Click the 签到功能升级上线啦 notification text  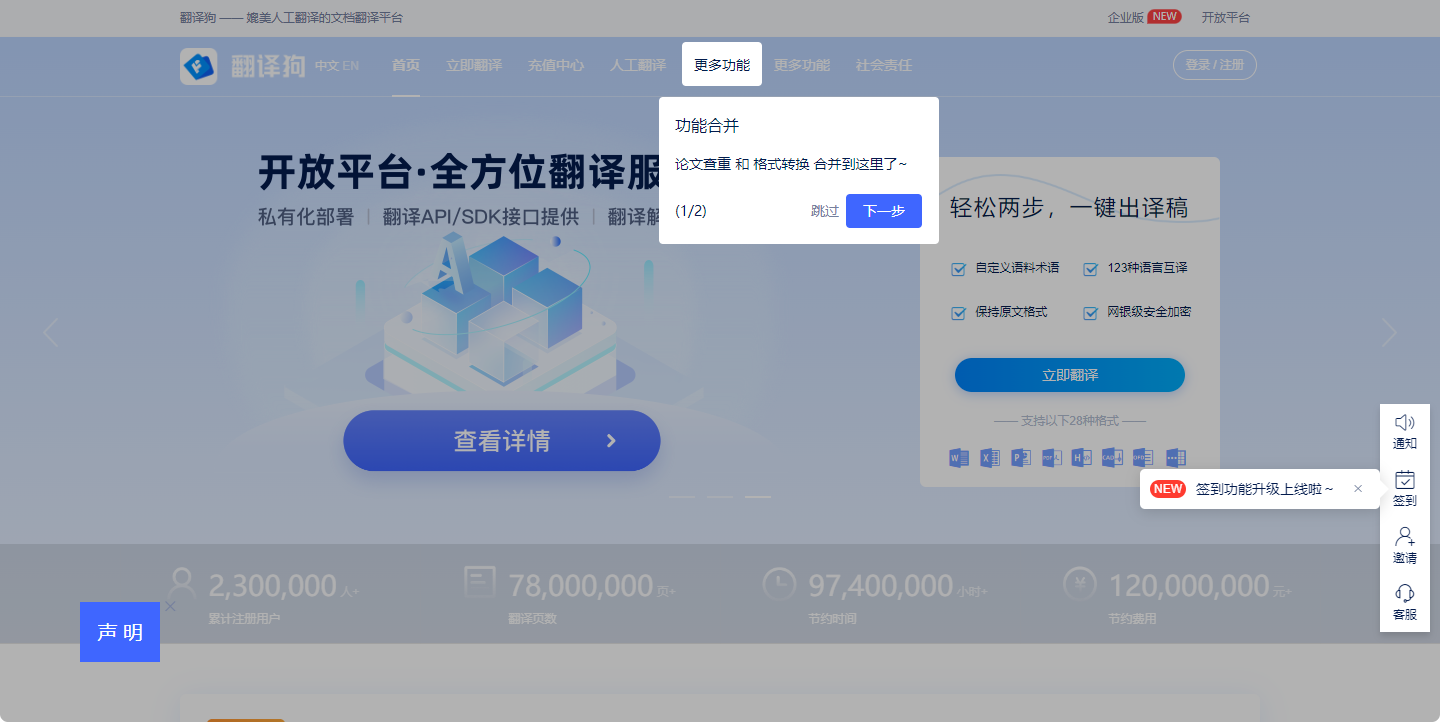click(1264, 489)
